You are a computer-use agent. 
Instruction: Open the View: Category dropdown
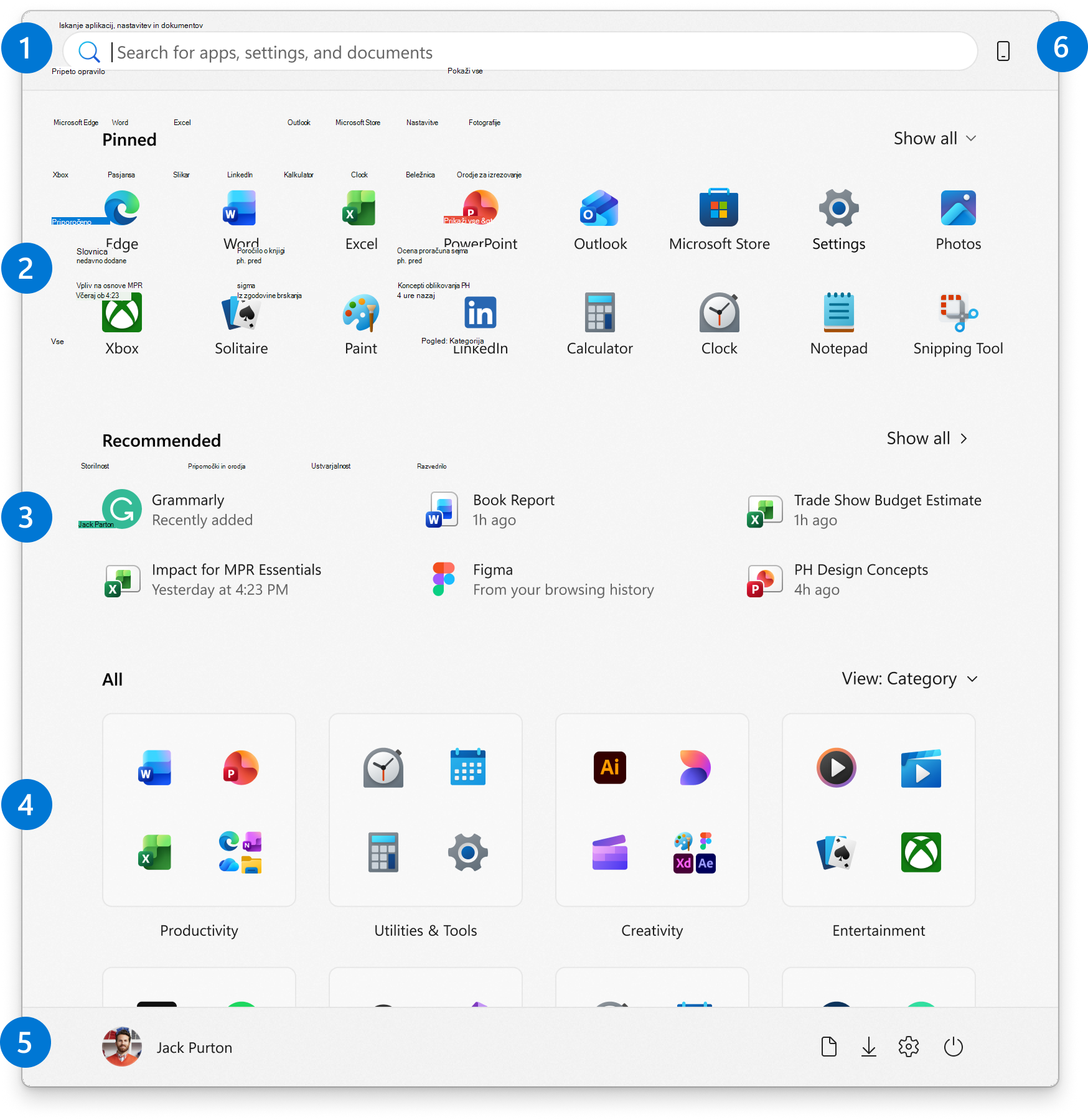tap(909, 678)
